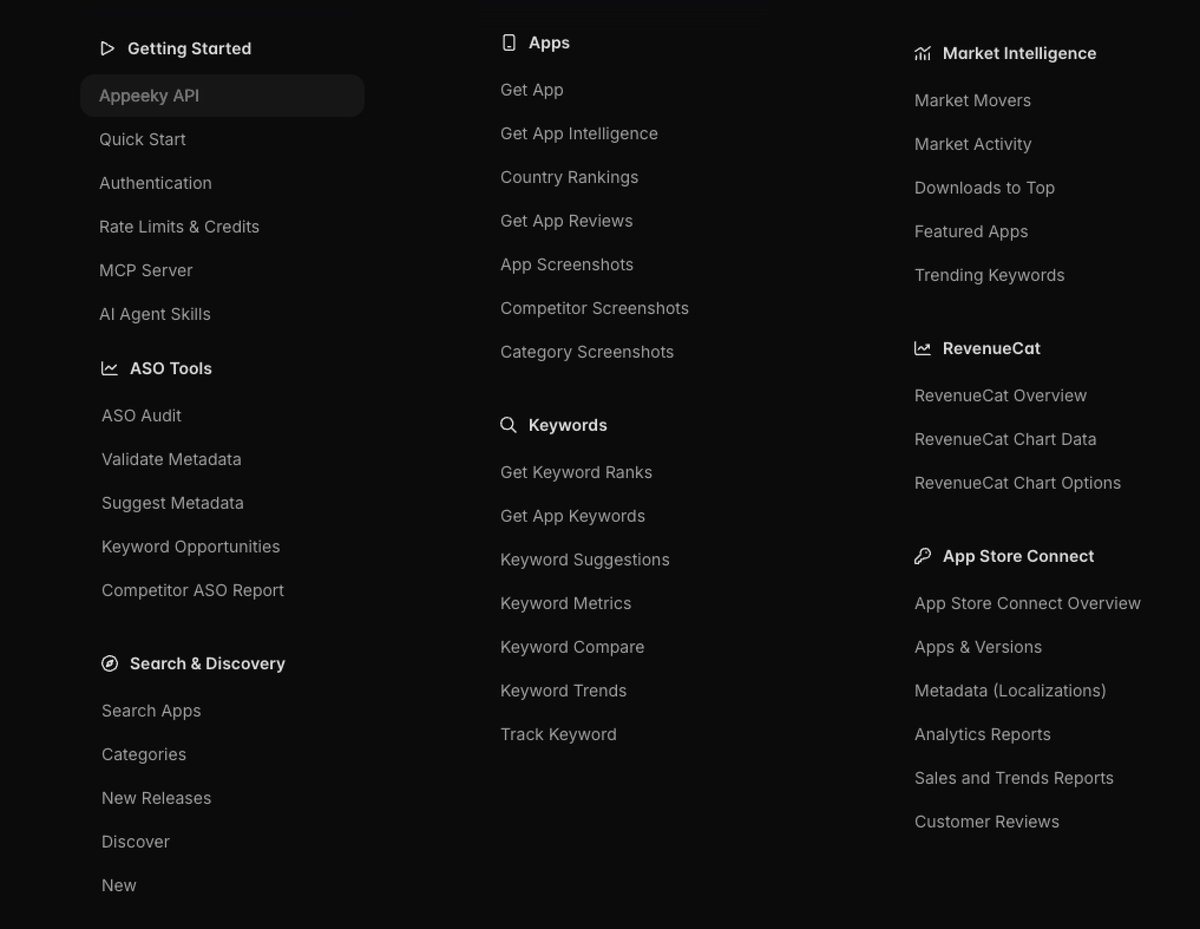Open the Get App endpoint
The width and height of the screenshot is (1200, 929).
(531, 90)
